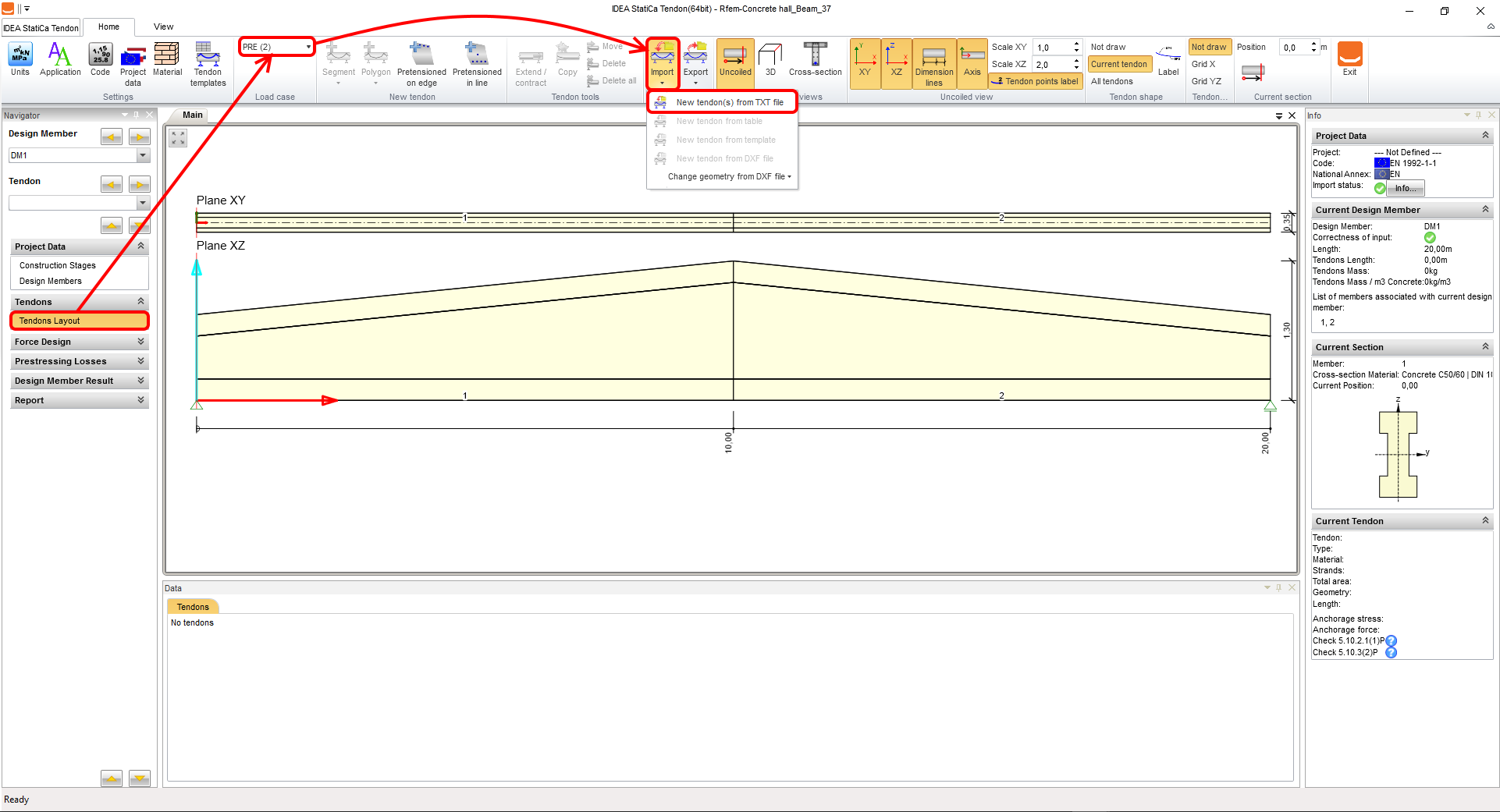Toggle Dimension lines display

click(933, 64)
